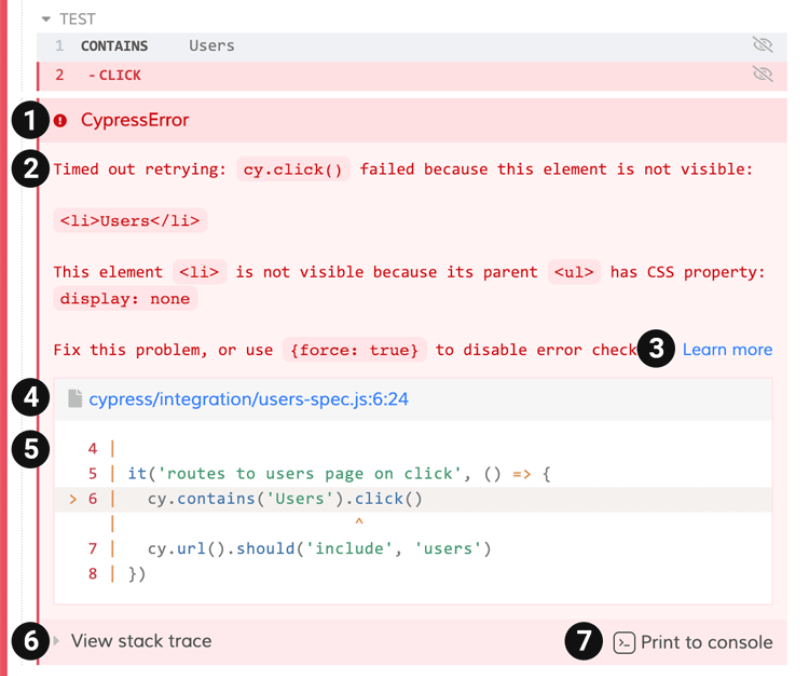Open the Learn more link
Image resolution: width=800 pixels, height=676 pixels.
(727, 349)
